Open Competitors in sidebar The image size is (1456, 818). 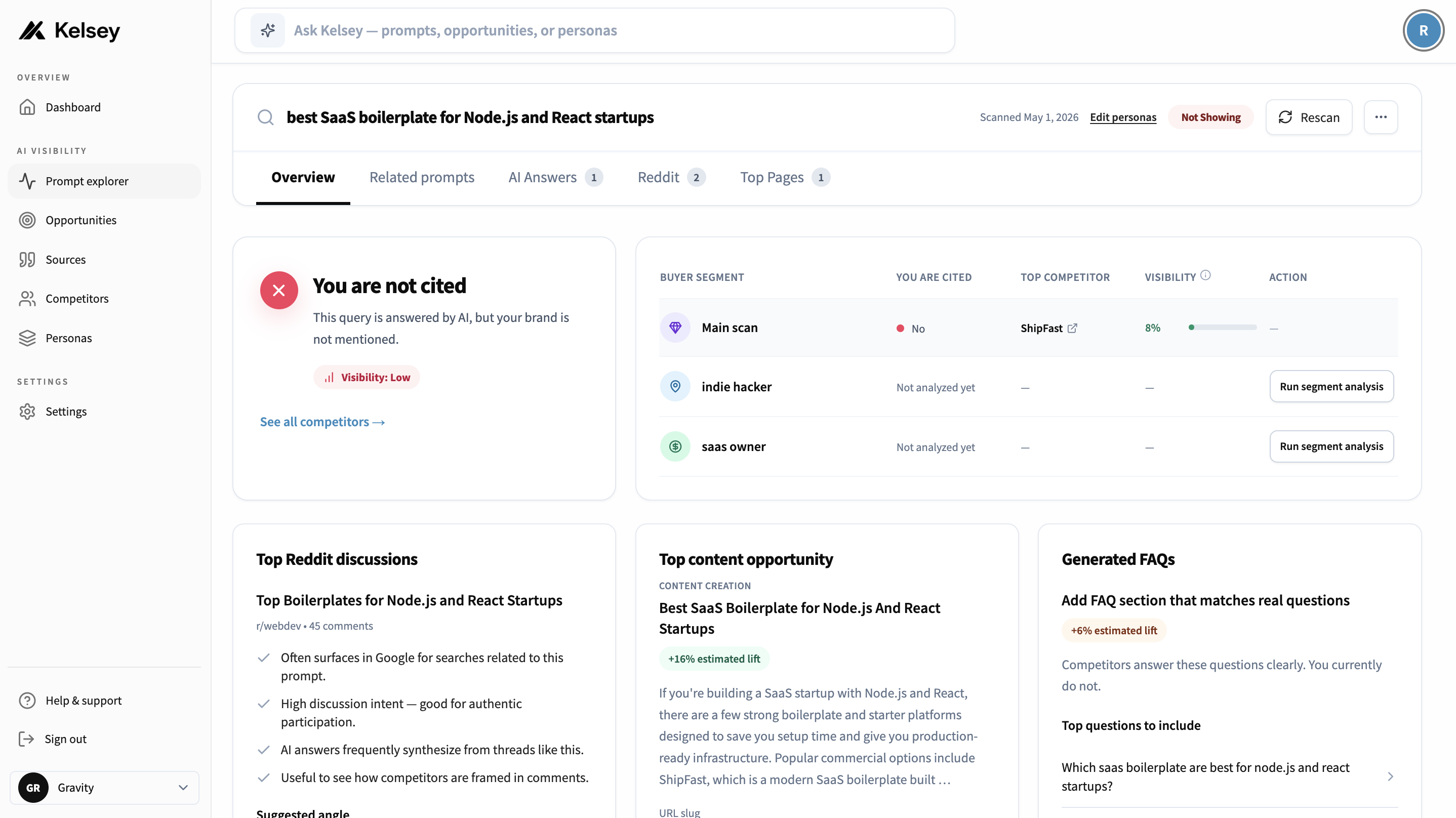[x=105, y=299]
